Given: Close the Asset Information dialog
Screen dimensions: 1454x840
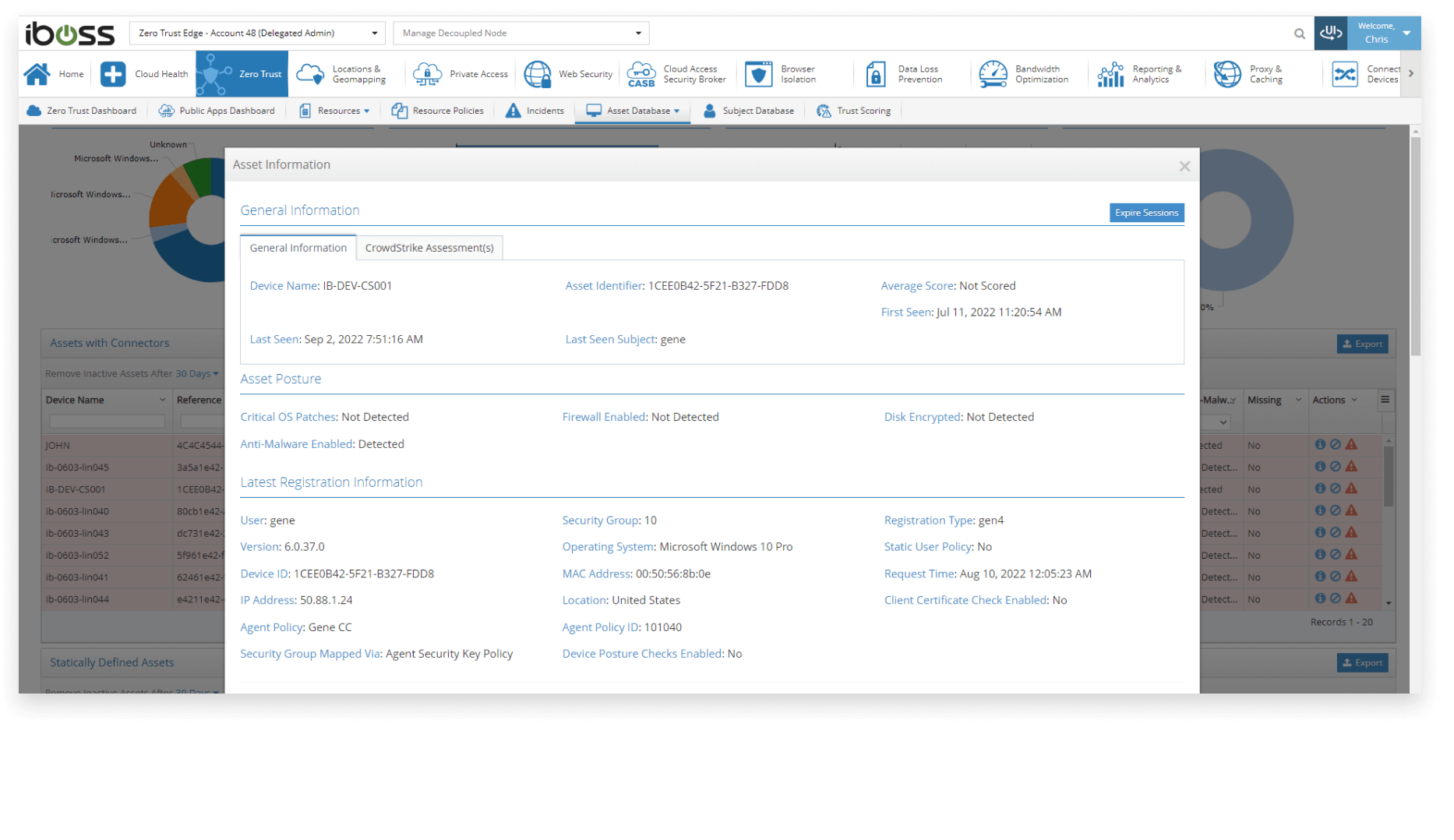Looking at the screenshot, I should pos(1184,166).
